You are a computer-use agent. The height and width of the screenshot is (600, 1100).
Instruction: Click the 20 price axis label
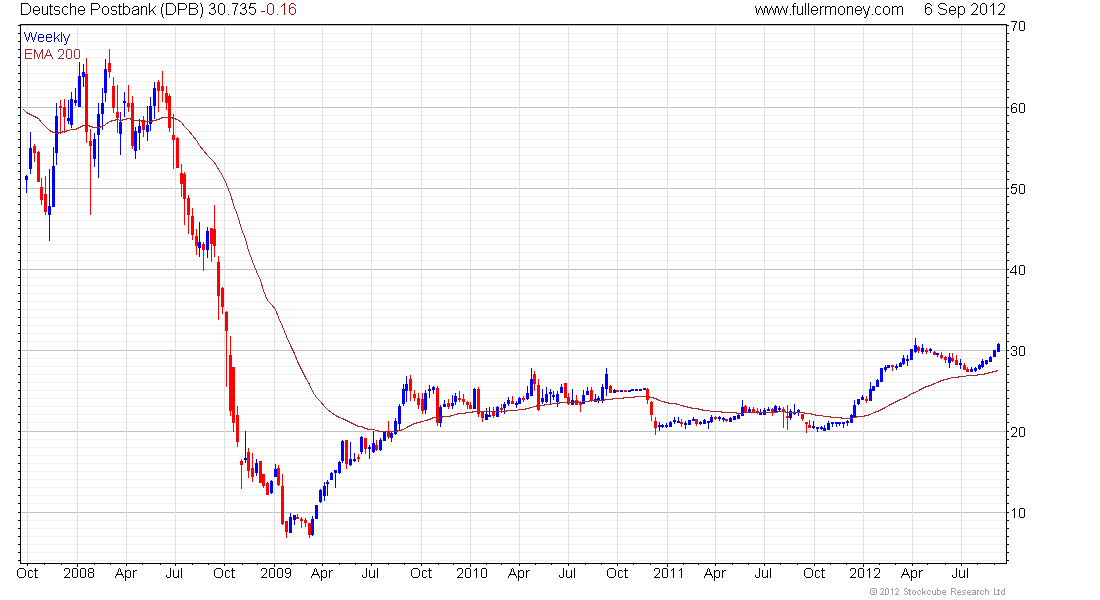(x=1017, y=432)
